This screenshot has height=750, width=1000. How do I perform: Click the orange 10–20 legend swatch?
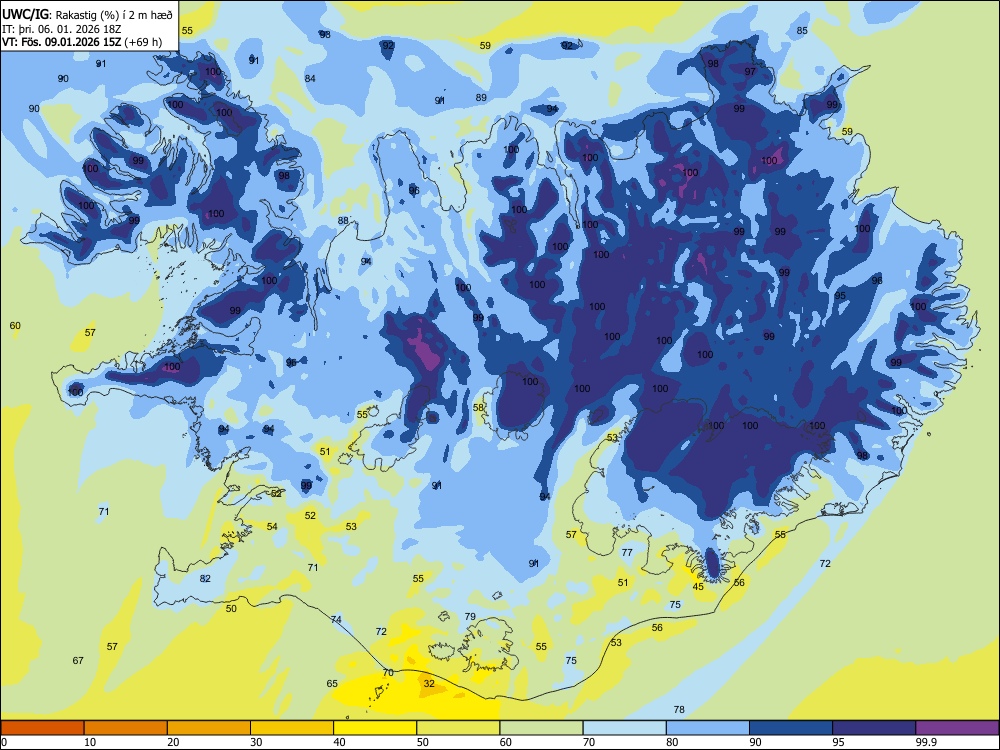pyautogui.click(x=126, y=728)
